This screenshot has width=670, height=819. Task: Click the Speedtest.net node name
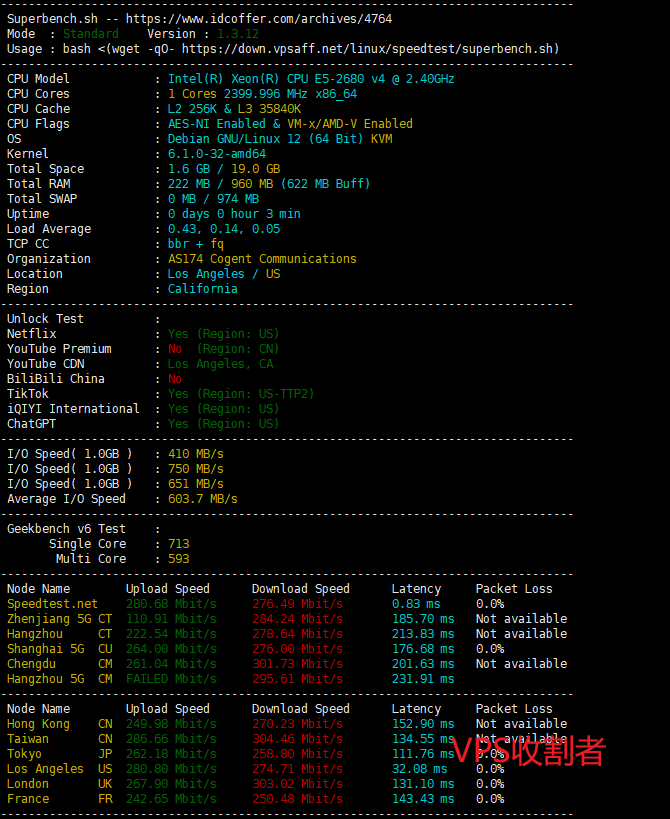[x=52, y=604]
